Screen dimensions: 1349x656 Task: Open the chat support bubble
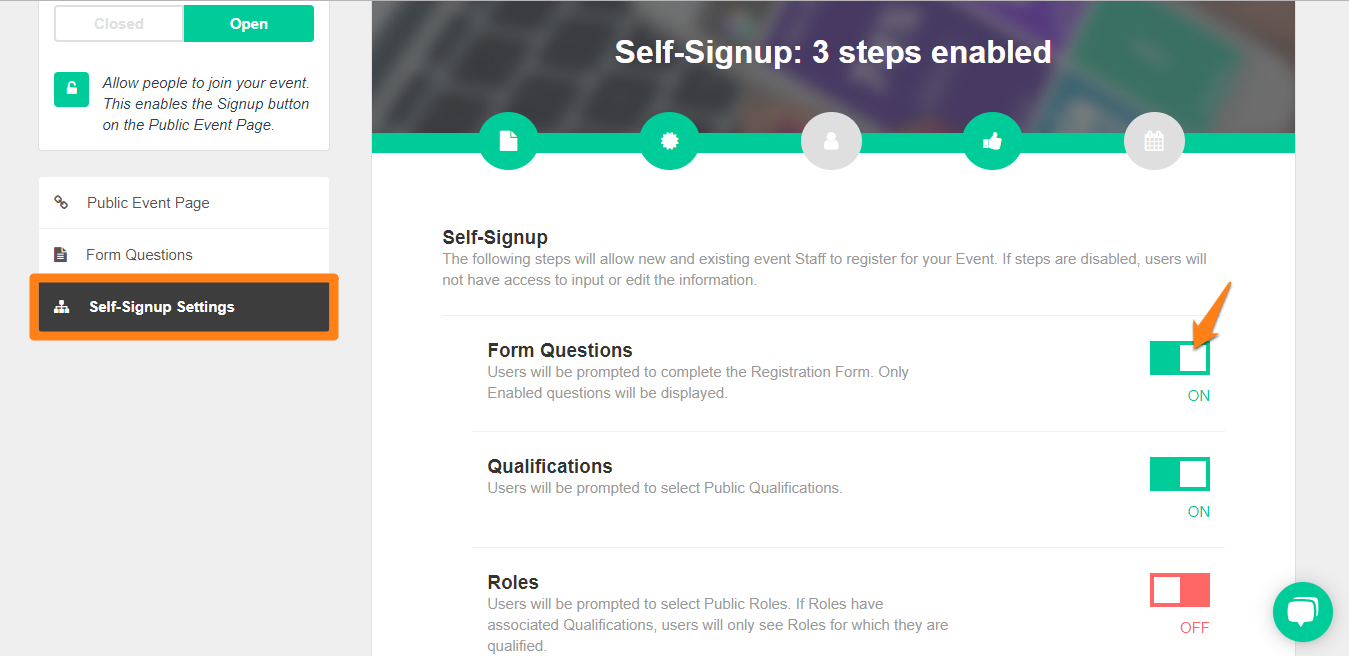[1303, 612]
